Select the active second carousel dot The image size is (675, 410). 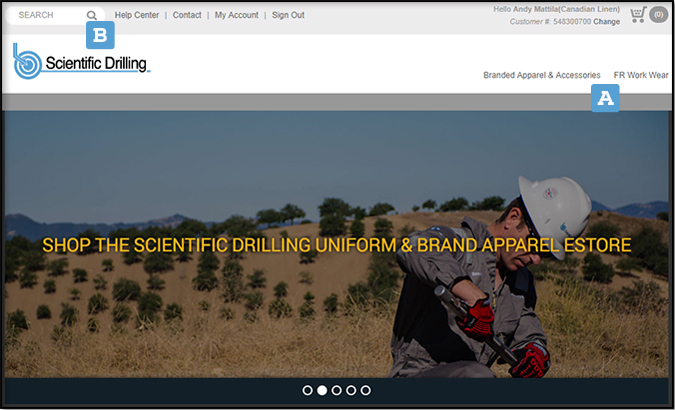322,390
